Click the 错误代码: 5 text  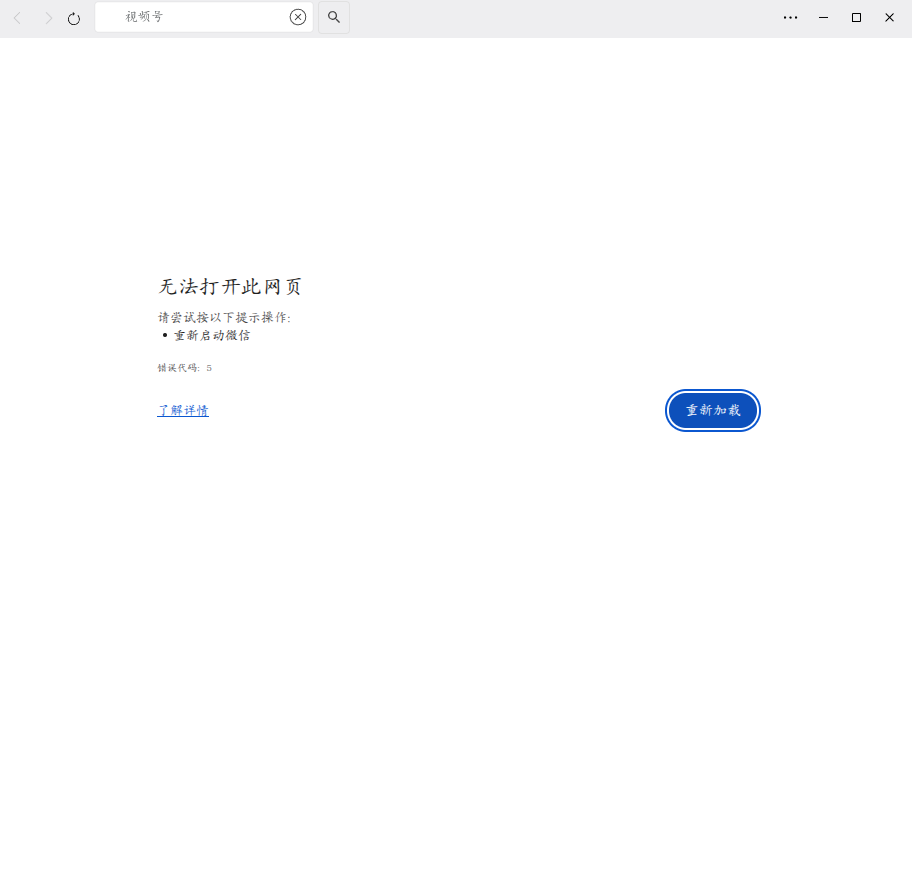[x=184, y=368]
